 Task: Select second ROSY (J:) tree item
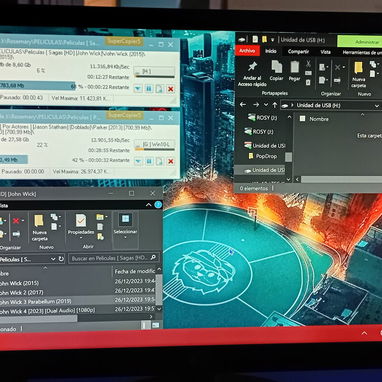pyautogui.click(x=260, y=132)
